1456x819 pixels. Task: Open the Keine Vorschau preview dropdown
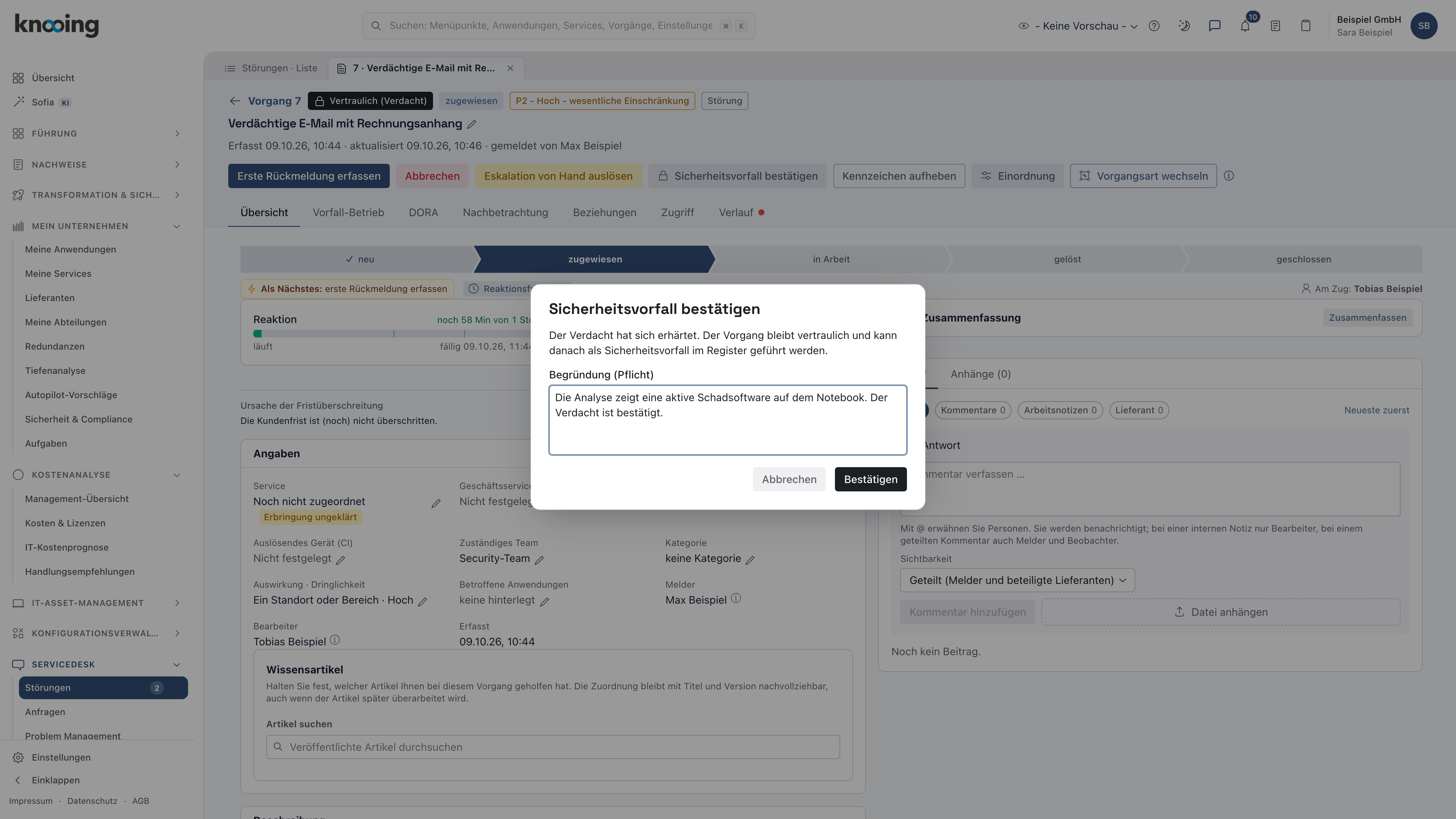1078,26
